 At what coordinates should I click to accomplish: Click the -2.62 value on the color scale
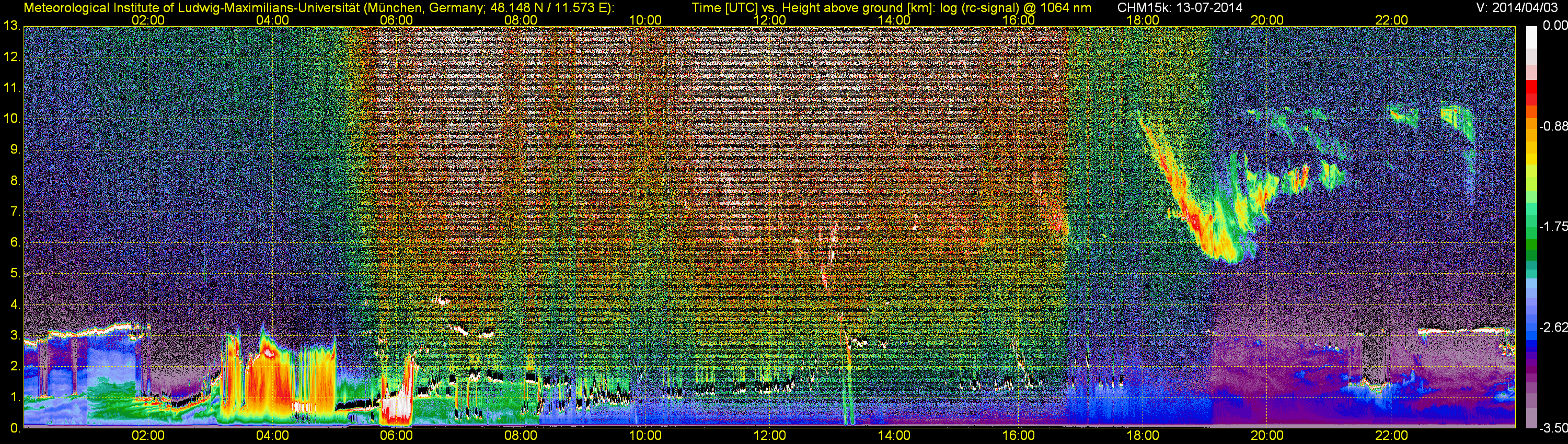tap(1553, 327)
